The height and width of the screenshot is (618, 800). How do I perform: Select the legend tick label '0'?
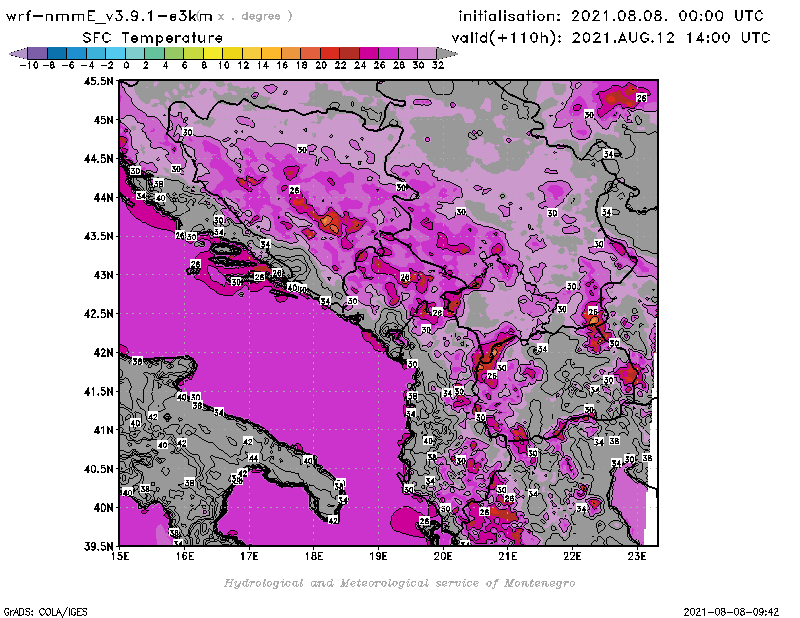coord(126,65)
